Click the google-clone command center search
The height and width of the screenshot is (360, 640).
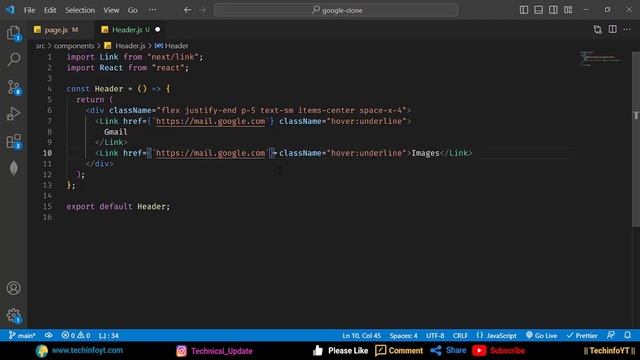(x=336, y=10)
